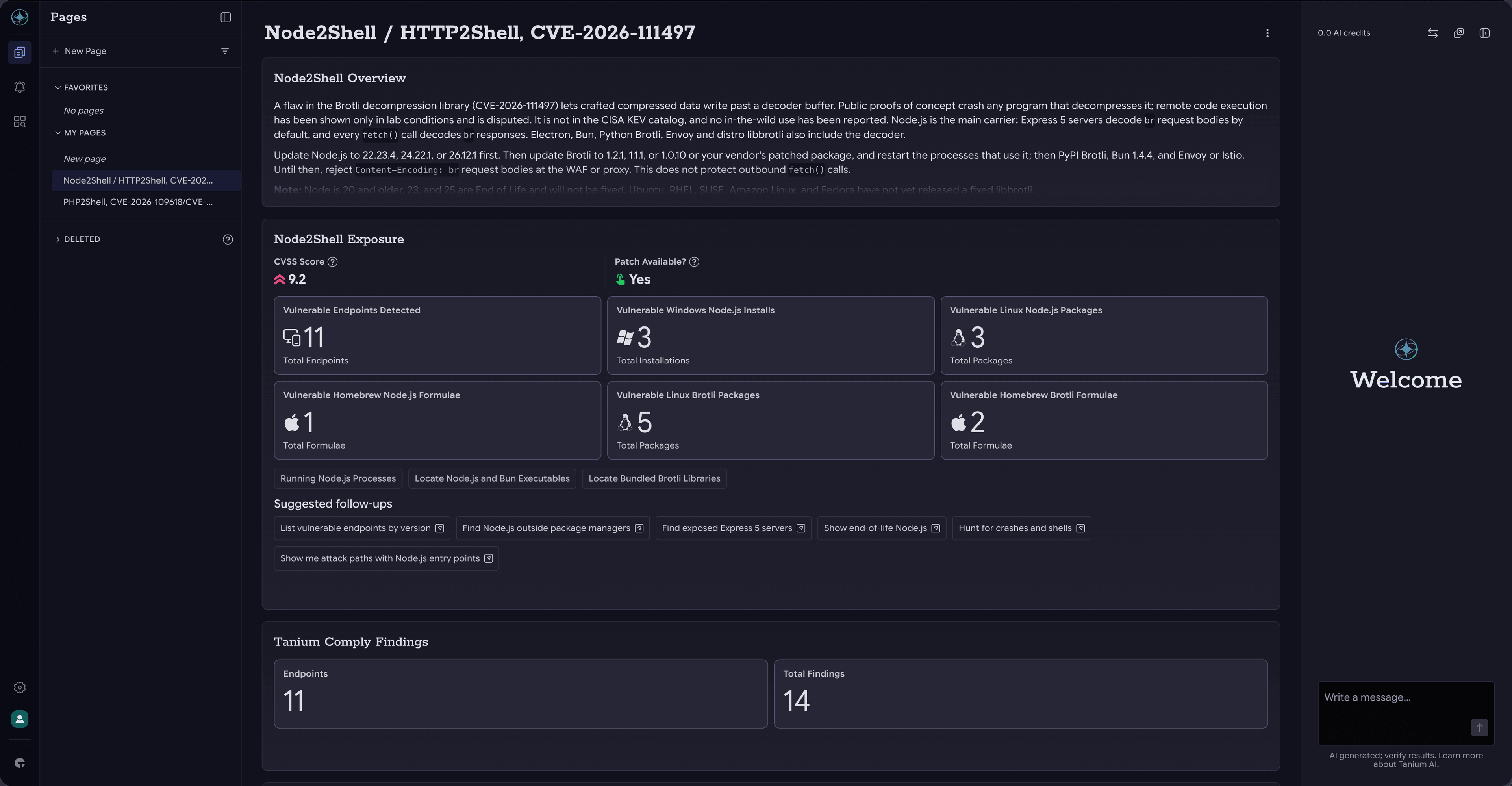This screenshot has width=1512, height=786.
Task: Click the bottom rail theme icon
Action: tap(19, 763)
